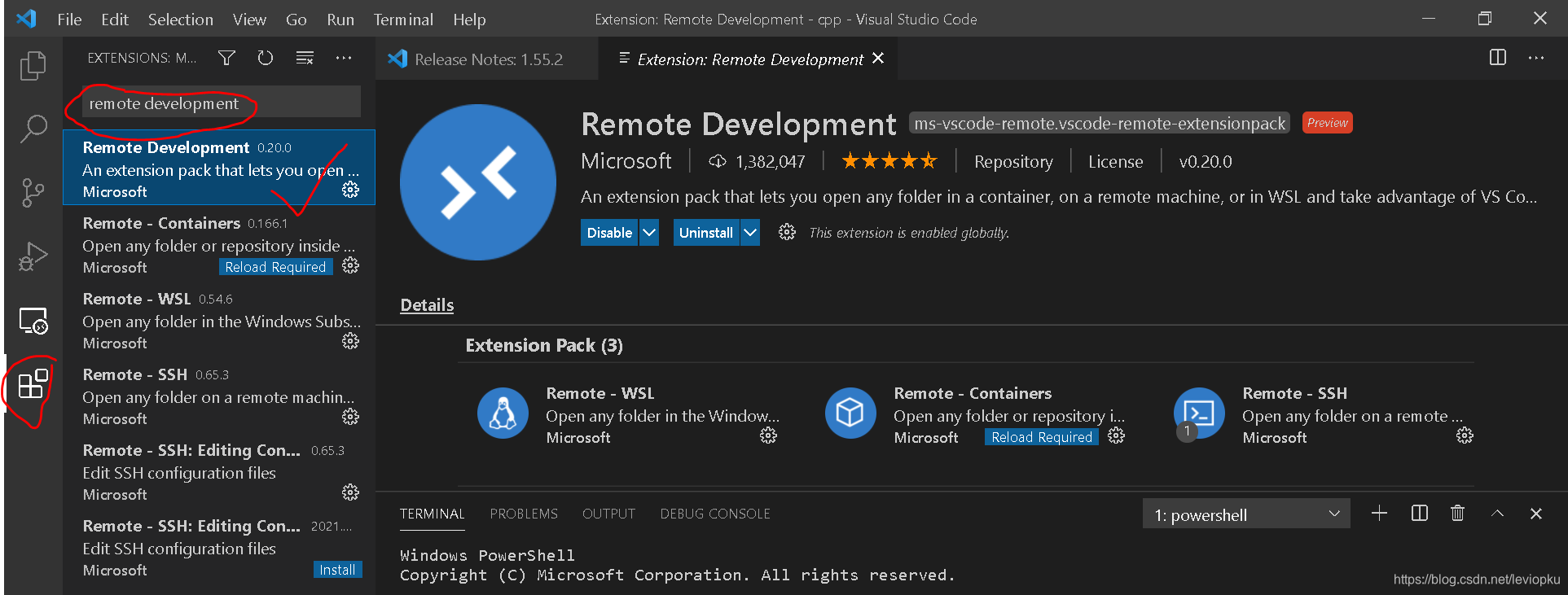The width and height of the screenshot is (1568, 595).
Task: Open the Go menu
Action: pos(296,20)
